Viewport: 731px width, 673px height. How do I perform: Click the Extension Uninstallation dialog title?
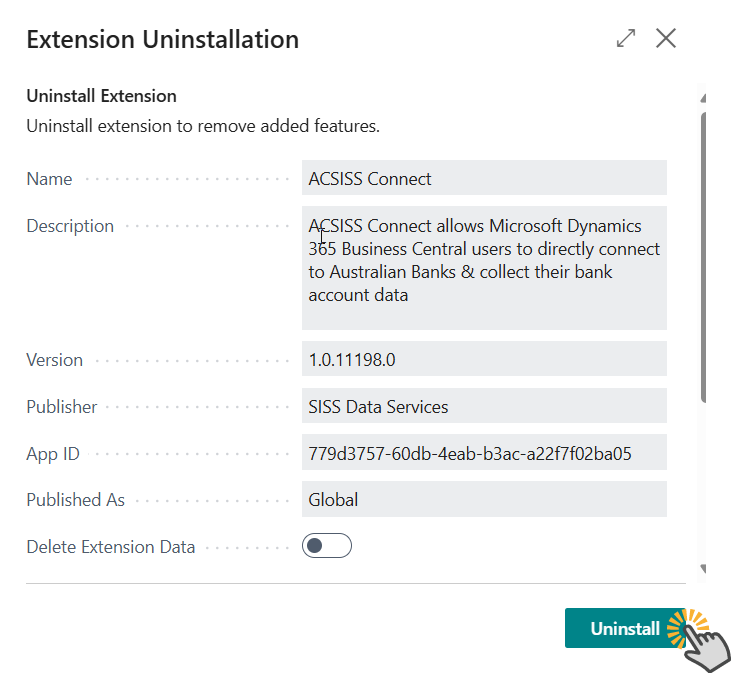(x=162, y=40)
